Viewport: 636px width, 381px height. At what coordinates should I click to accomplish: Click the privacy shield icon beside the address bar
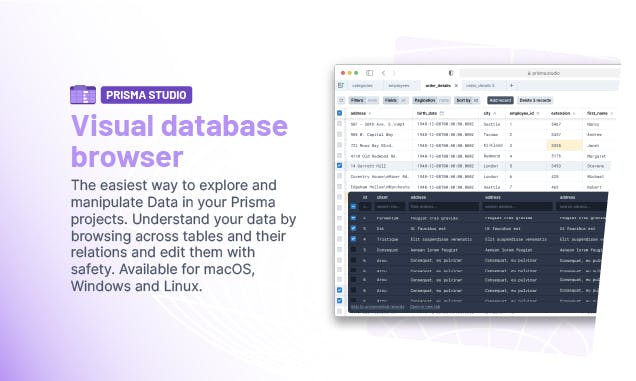point(451,73)
